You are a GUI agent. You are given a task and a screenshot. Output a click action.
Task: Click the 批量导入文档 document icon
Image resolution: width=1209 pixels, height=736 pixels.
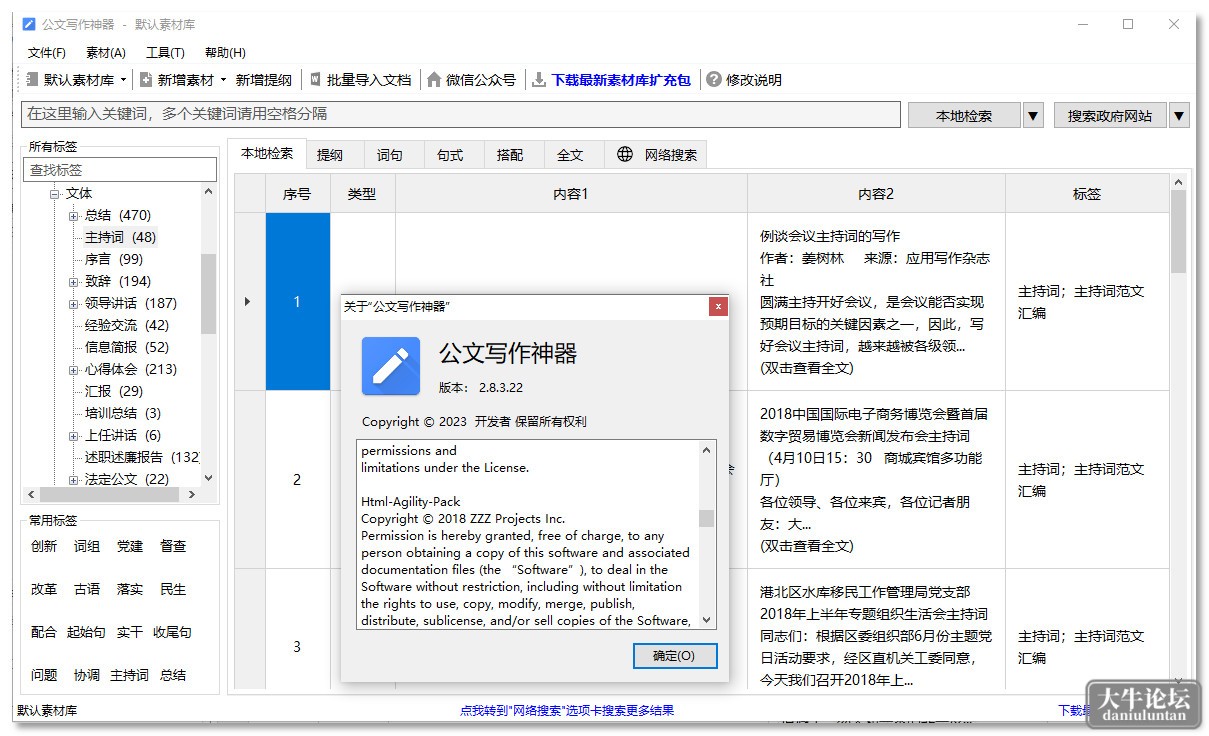315,80
